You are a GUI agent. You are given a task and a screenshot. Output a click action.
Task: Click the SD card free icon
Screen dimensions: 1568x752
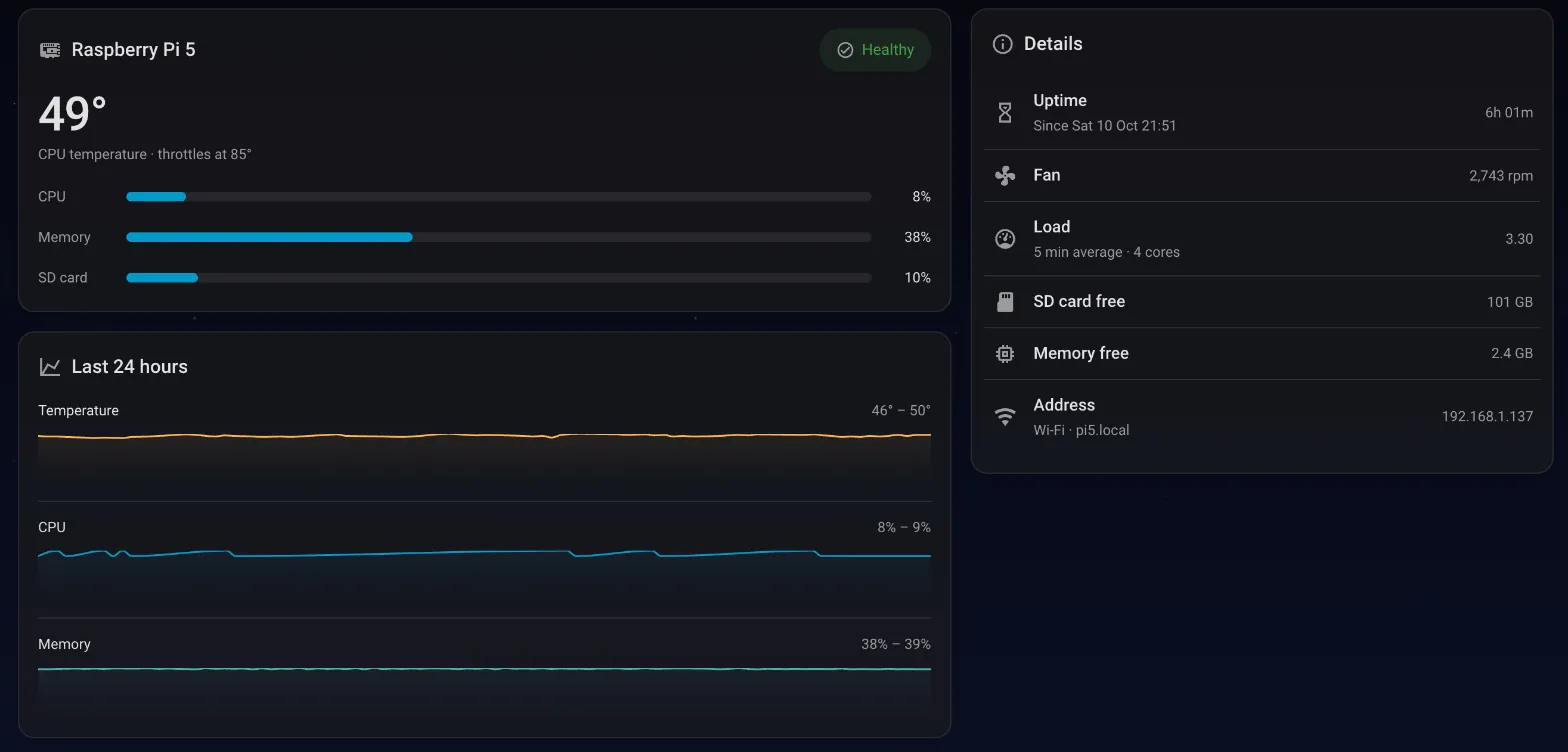(1005, 302)
